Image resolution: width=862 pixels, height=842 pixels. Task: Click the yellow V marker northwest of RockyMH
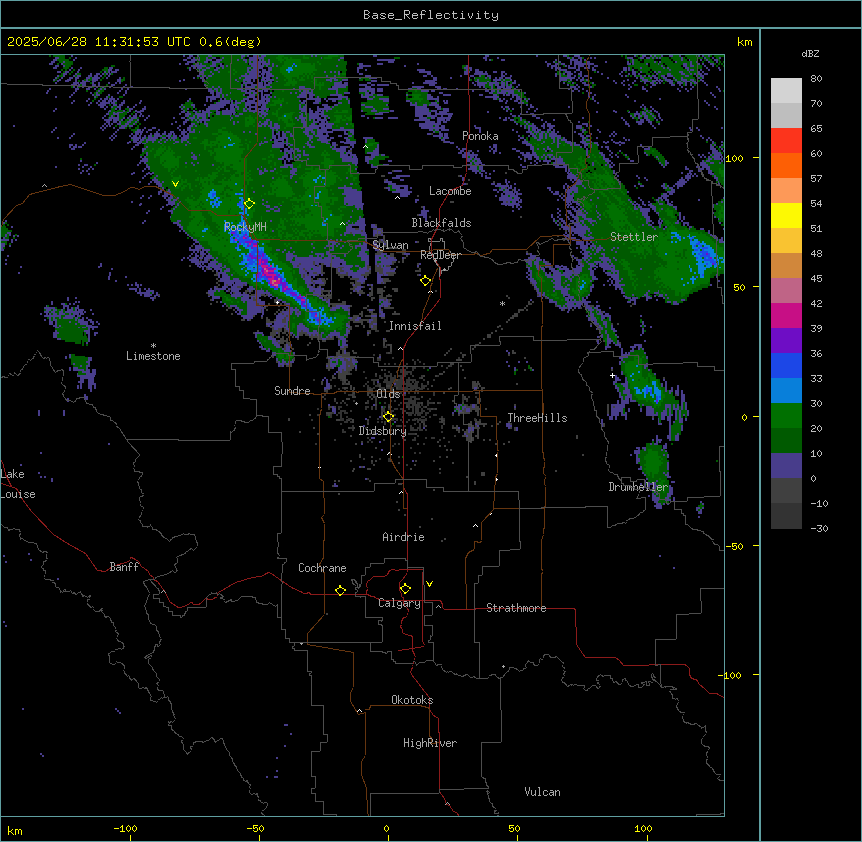pos(175,184)
